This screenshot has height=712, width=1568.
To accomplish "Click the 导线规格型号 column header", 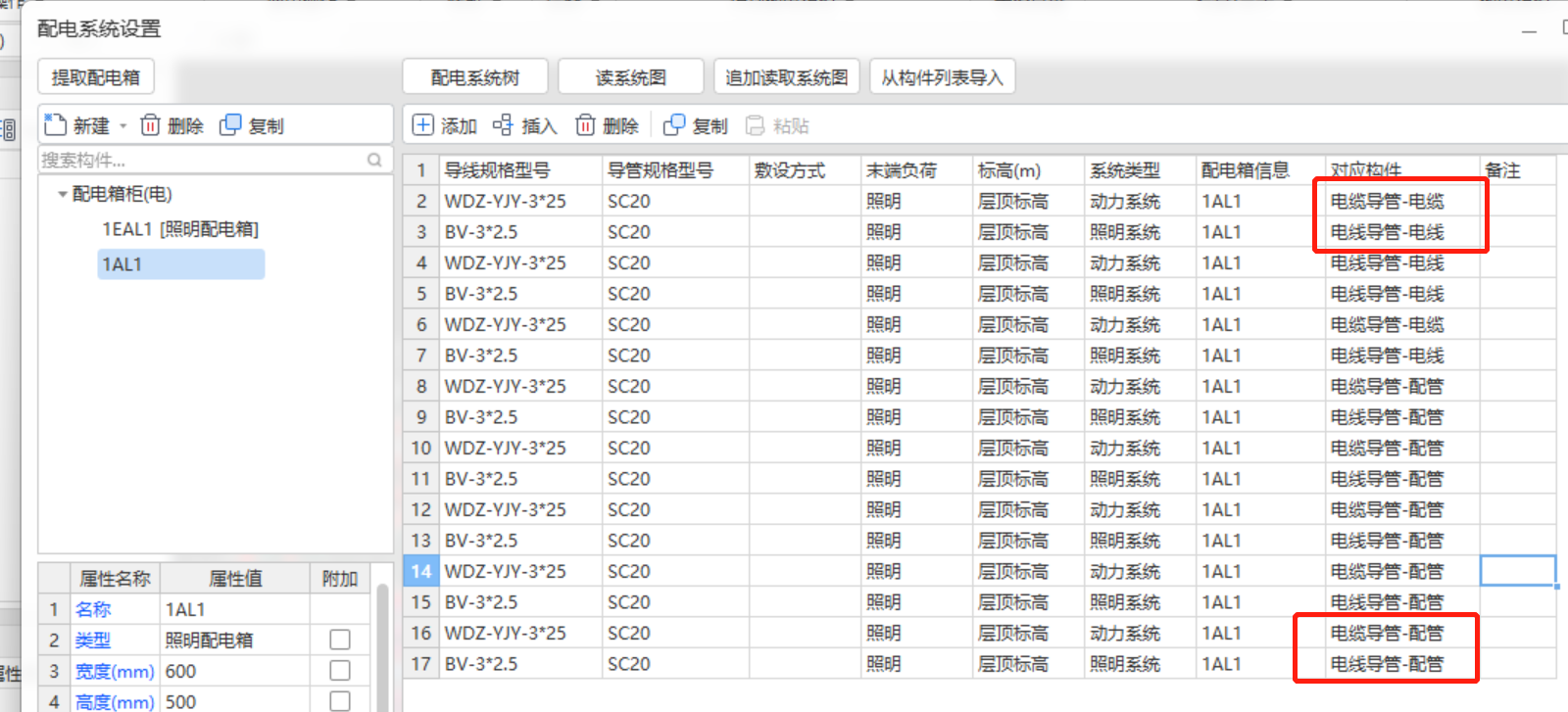I will 519,170.
